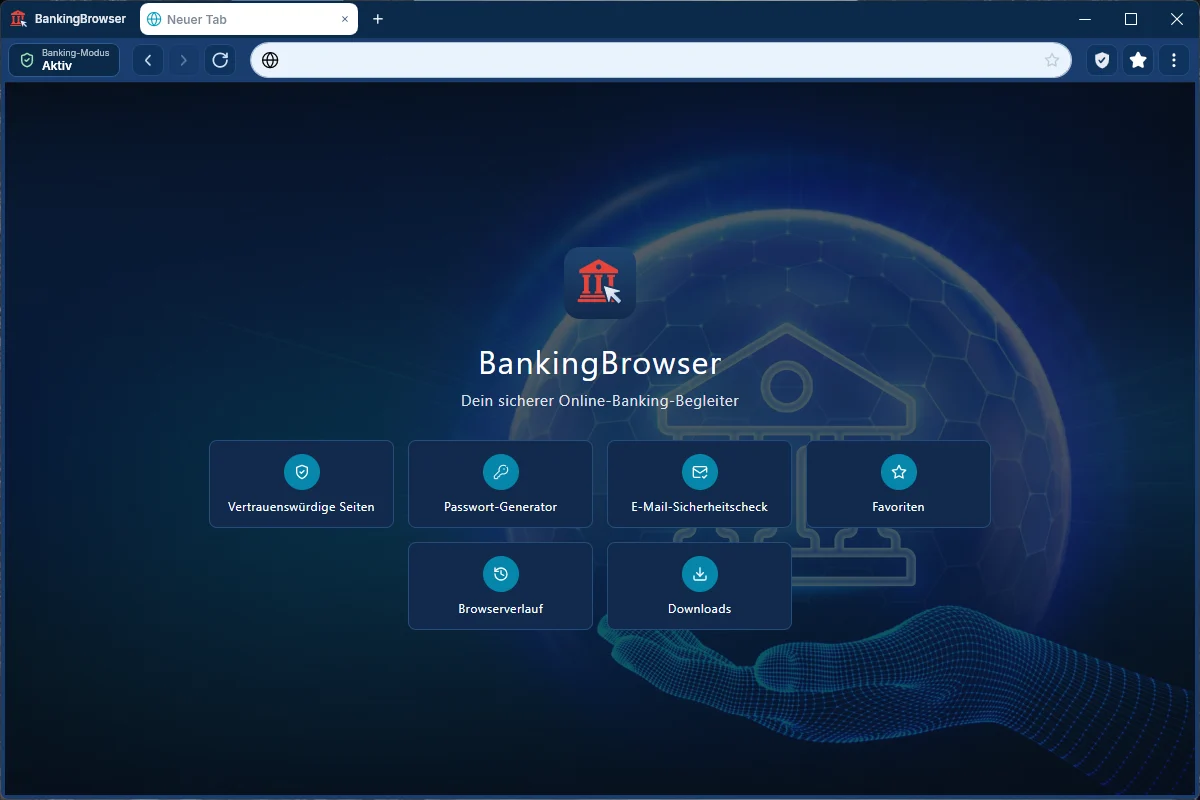This screenshot has height=800, width=1200.
Task: Click the shield icon on Vertrauenswürdige Seiten
Action: coord(301,472)
